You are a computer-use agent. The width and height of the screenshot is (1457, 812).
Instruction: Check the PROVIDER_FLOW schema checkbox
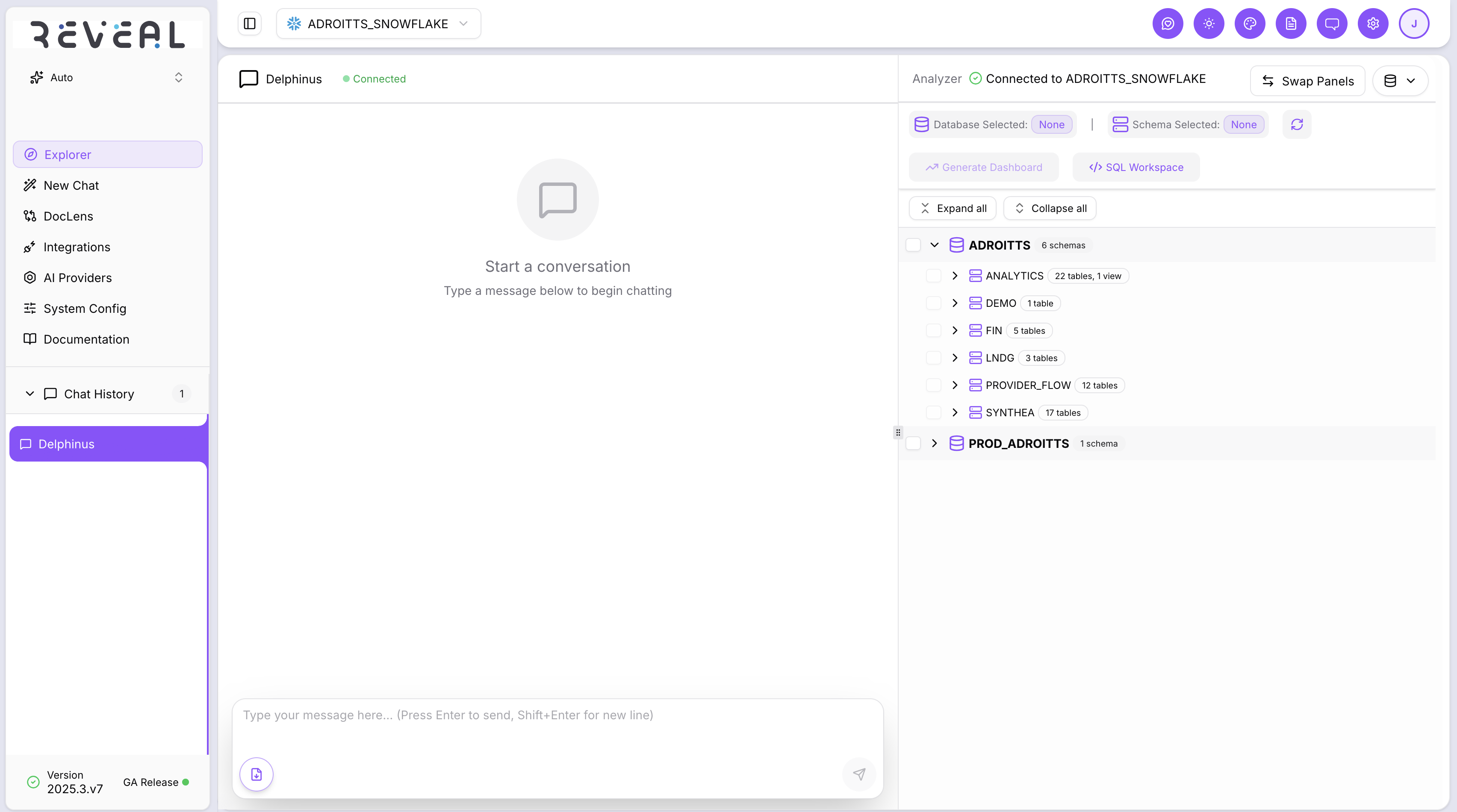pyautogui.click(x=933, y=385)
